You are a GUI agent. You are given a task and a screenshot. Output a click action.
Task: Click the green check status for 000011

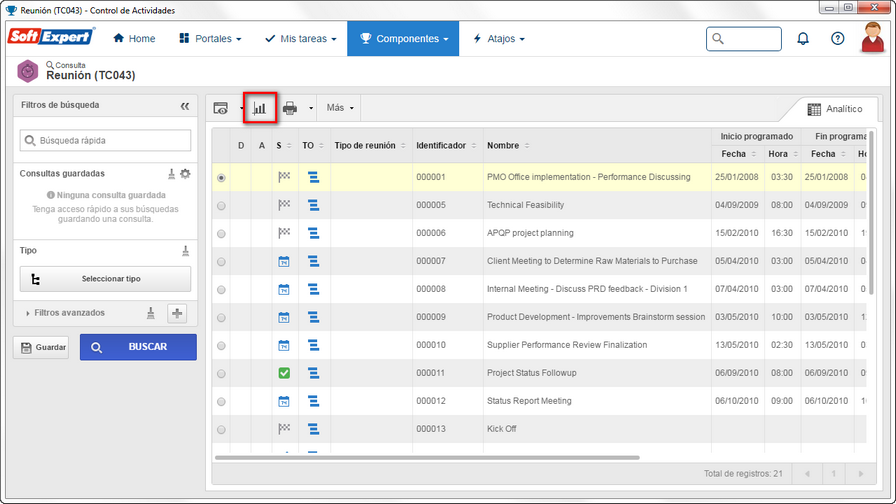284,373
